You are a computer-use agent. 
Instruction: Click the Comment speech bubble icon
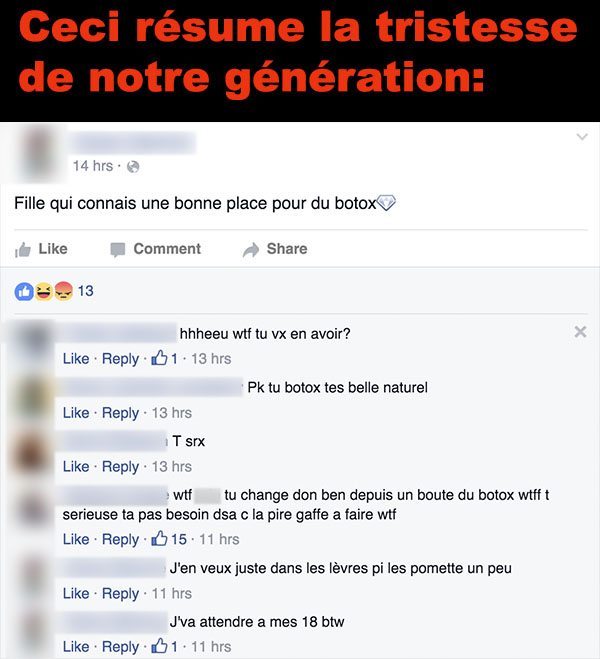pyautogui.click(x=118, y=250)
